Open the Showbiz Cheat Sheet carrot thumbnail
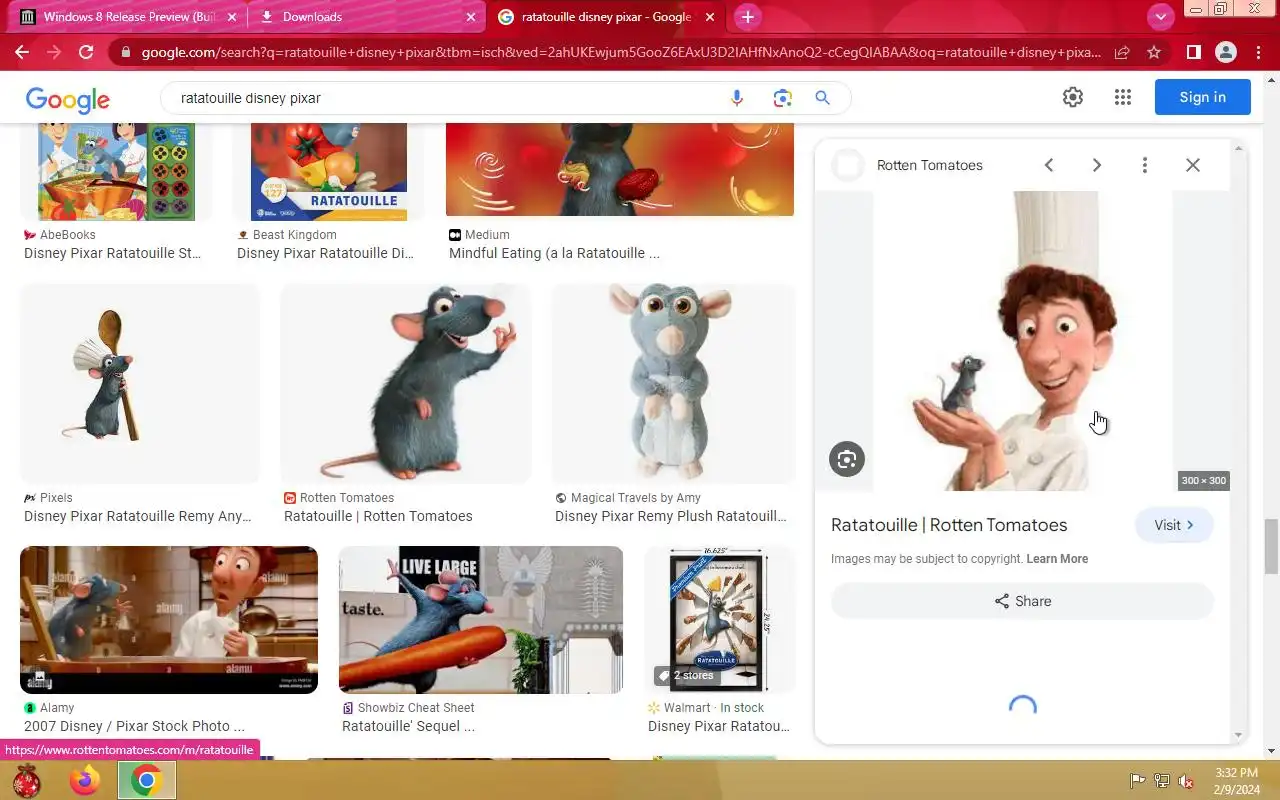Viewport: 1280px width, 800px height. (481, 620)
